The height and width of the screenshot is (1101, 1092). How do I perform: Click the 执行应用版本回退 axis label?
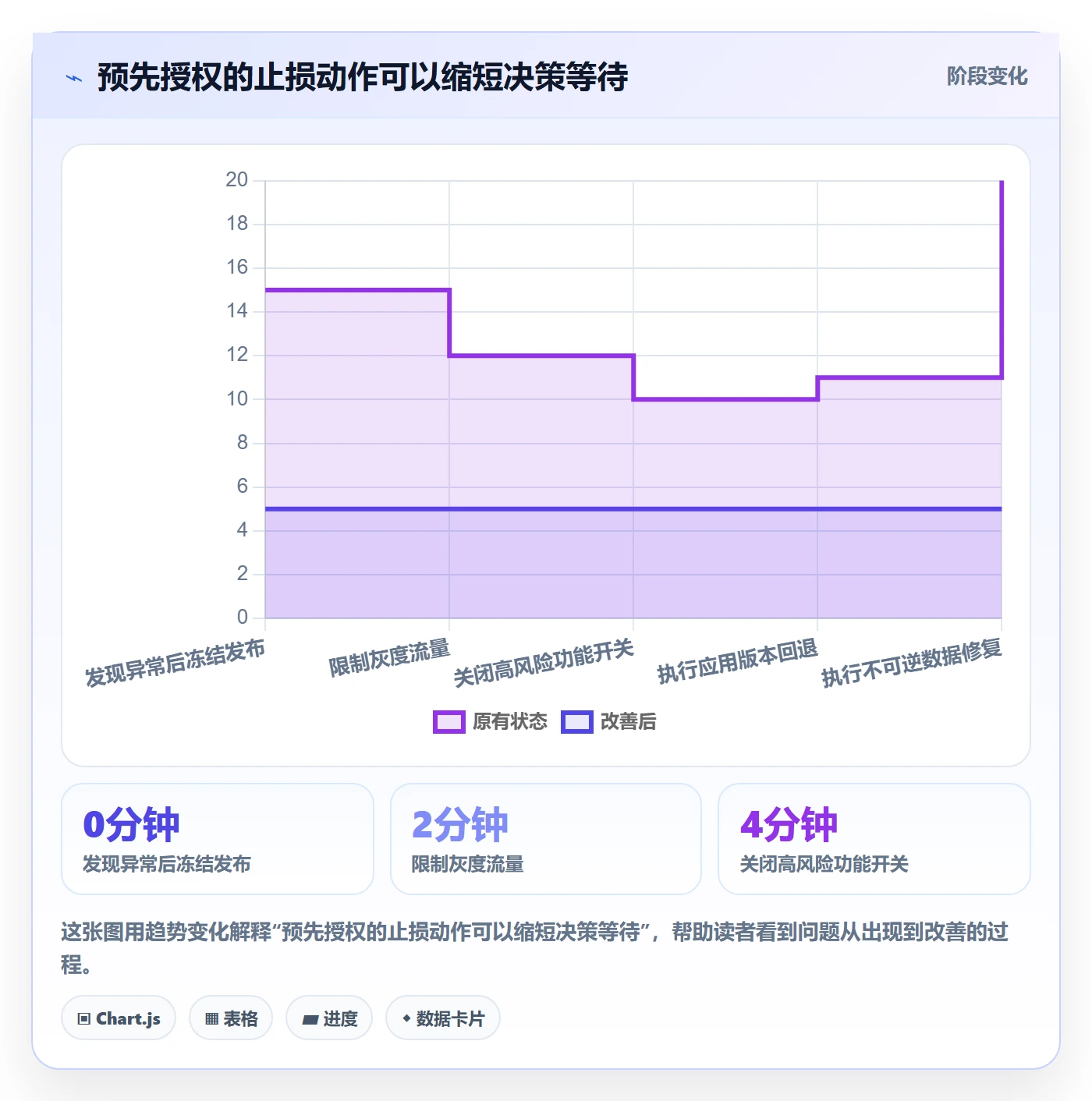738,661
